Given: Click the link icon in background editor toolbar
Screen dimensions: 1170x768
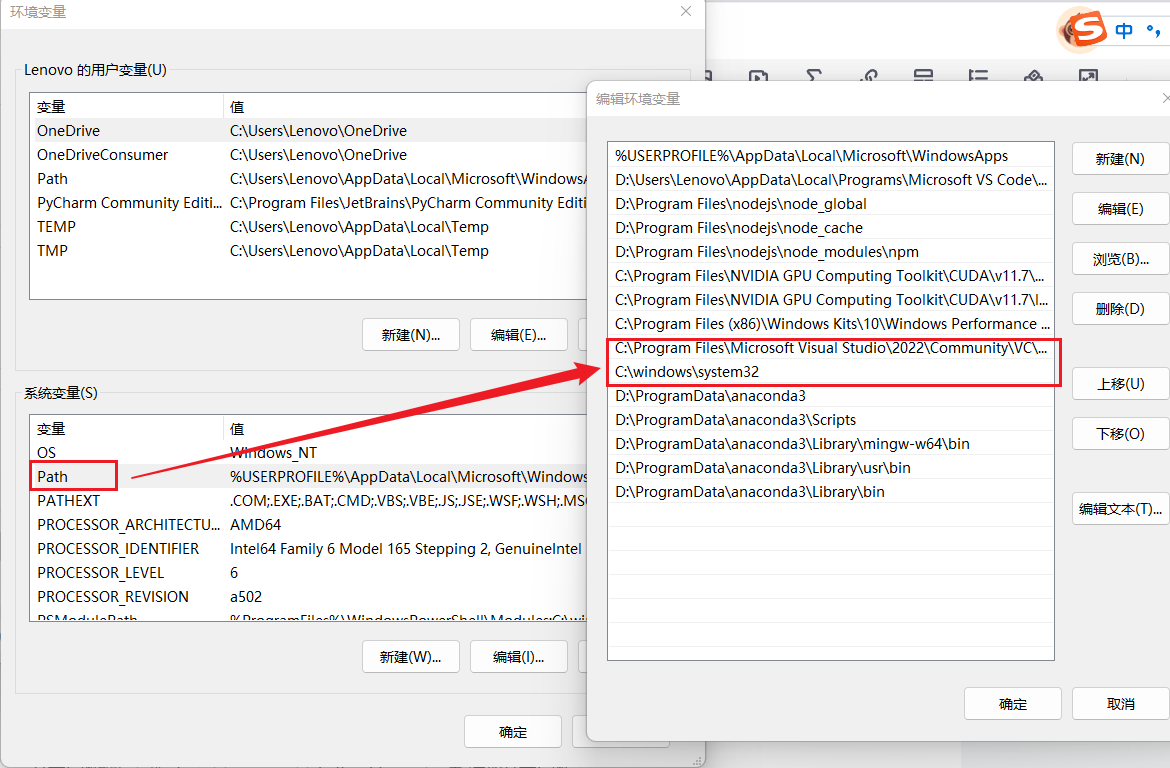Looking at the screenshot, I should coord(869,75).
